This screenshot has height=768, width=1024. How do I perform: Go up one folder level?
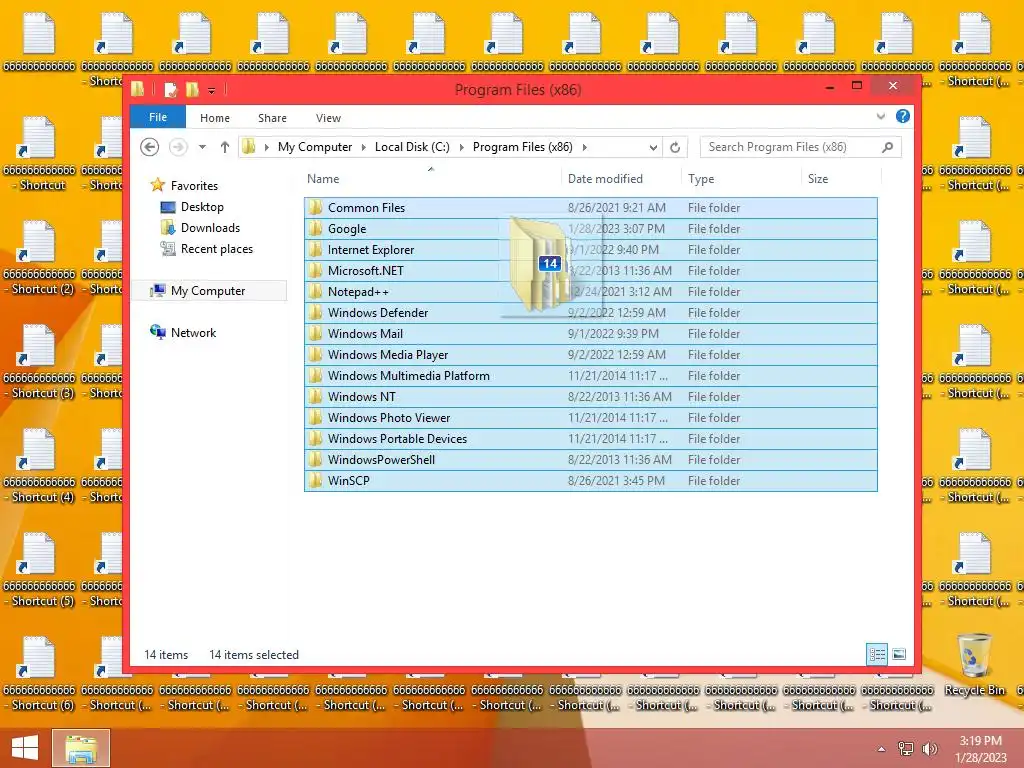tap(225, 148)
